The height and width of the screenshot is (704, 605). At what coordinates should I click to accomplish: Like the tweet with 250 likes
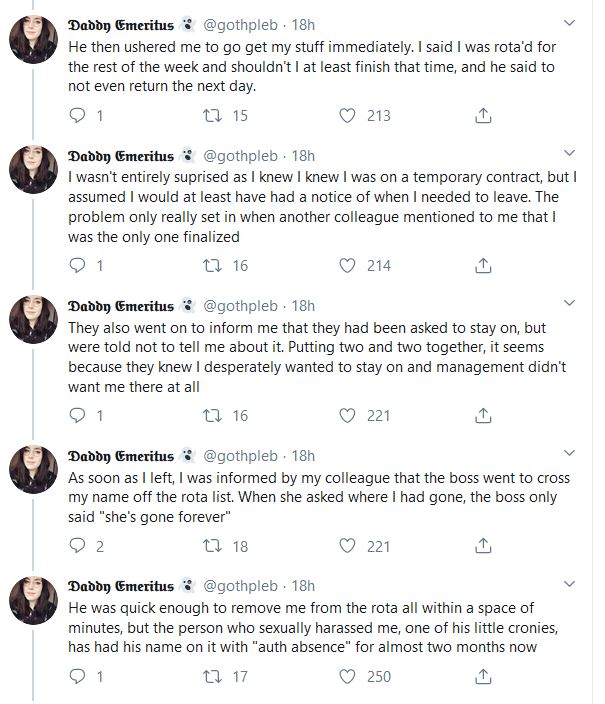347,677
